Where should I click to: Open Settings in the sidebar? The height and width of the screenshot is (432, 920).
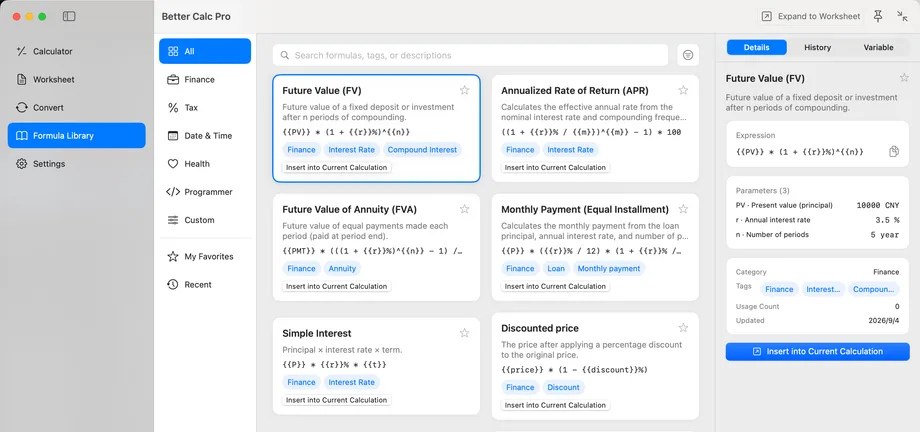coord(76,164)
